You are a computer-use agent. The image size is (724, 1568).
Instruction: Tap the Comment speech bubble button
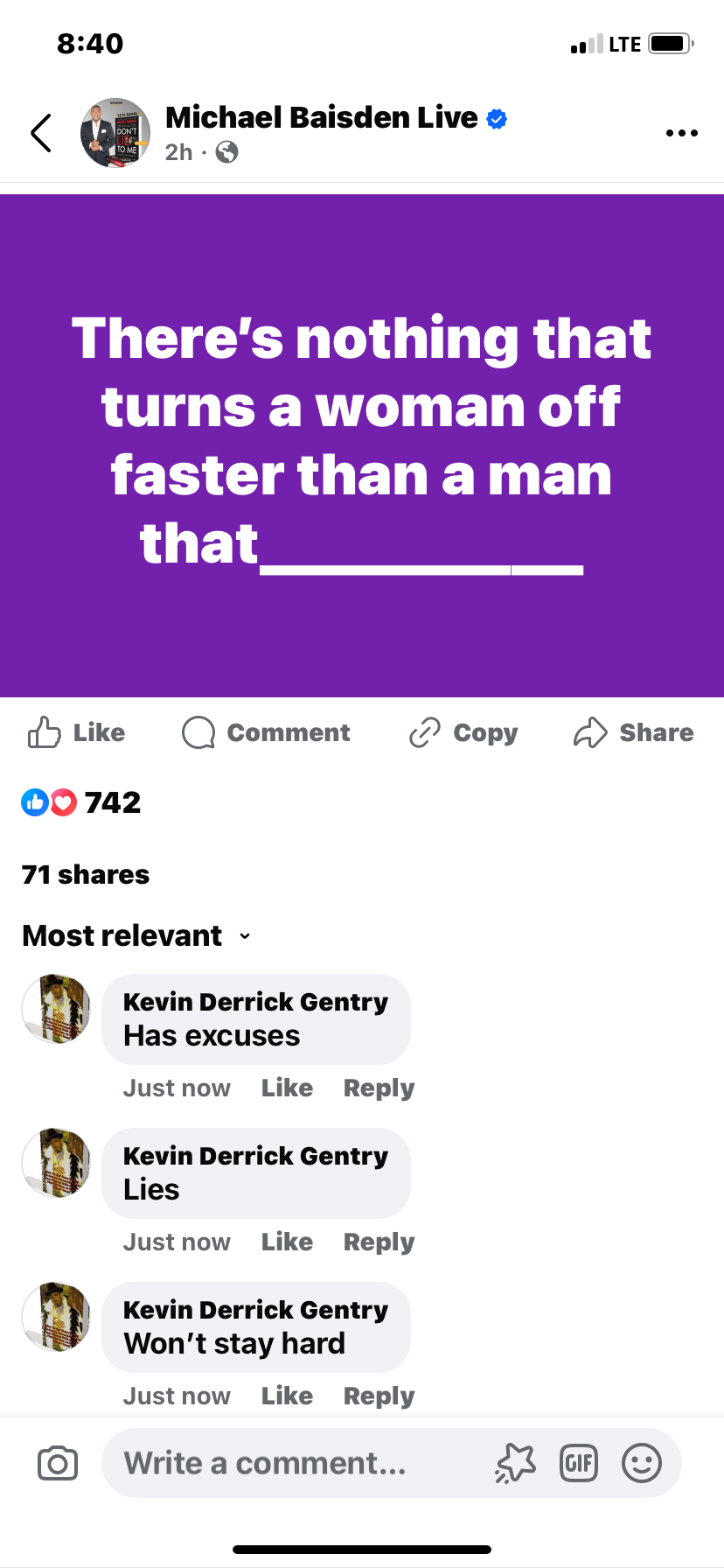266,732
